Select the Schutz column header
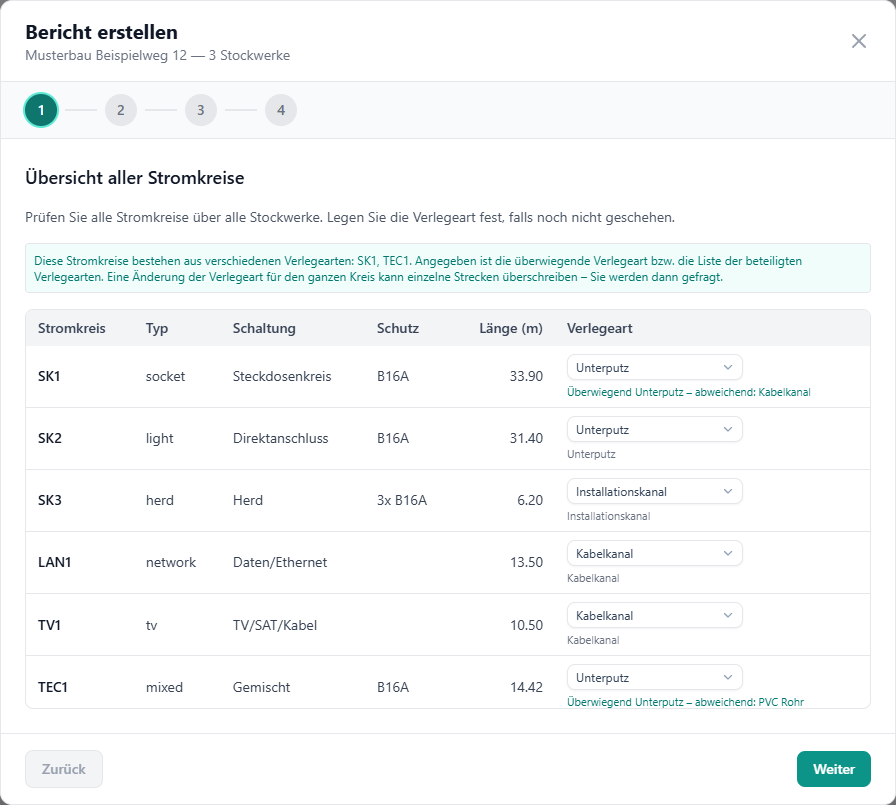This screenshot has height=805, width=896. [x=398, y=329]
